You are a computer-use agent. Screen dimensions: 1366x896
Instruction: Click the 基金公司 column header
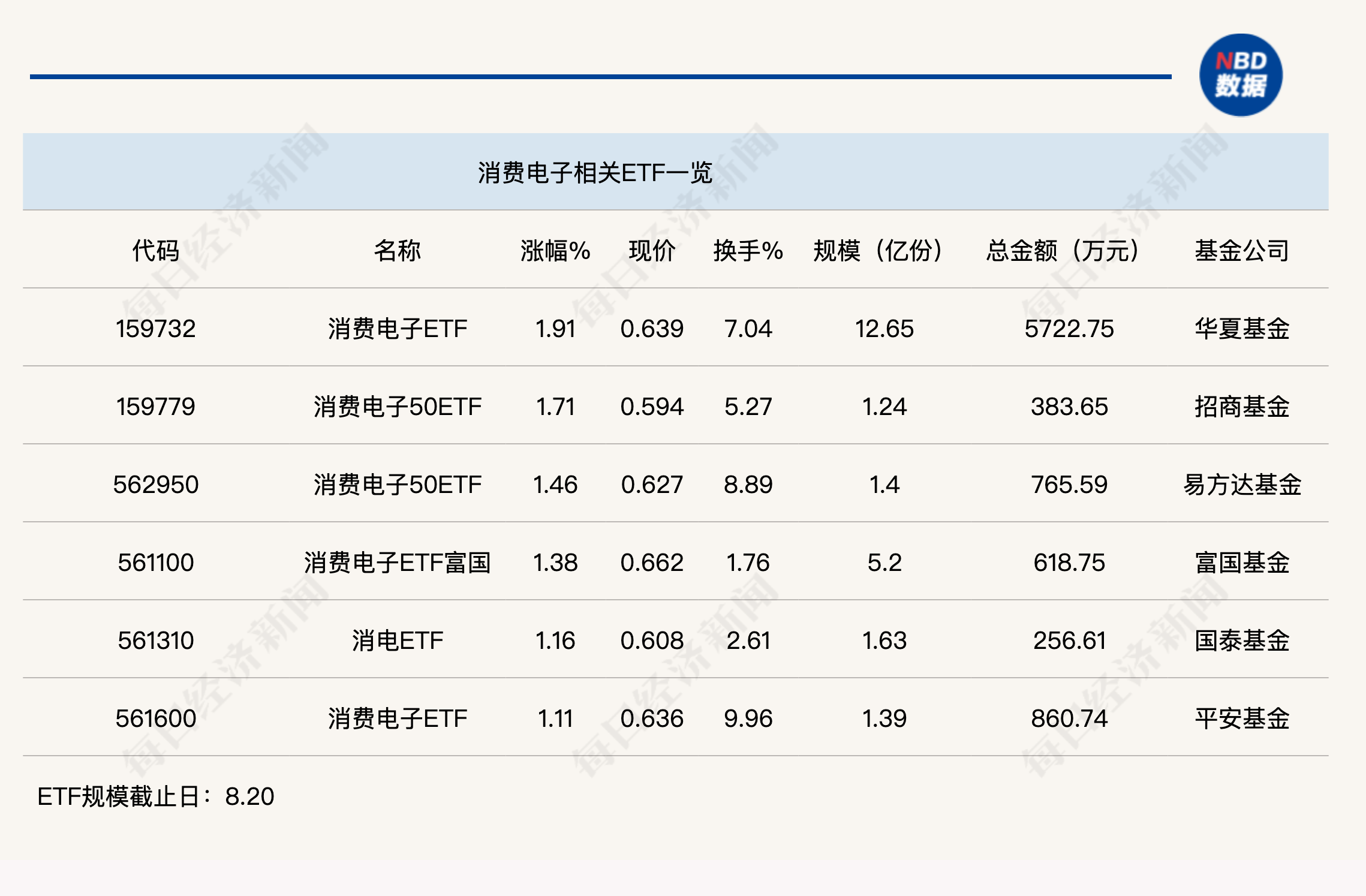pyautogui.click(x=1242, y=251)
